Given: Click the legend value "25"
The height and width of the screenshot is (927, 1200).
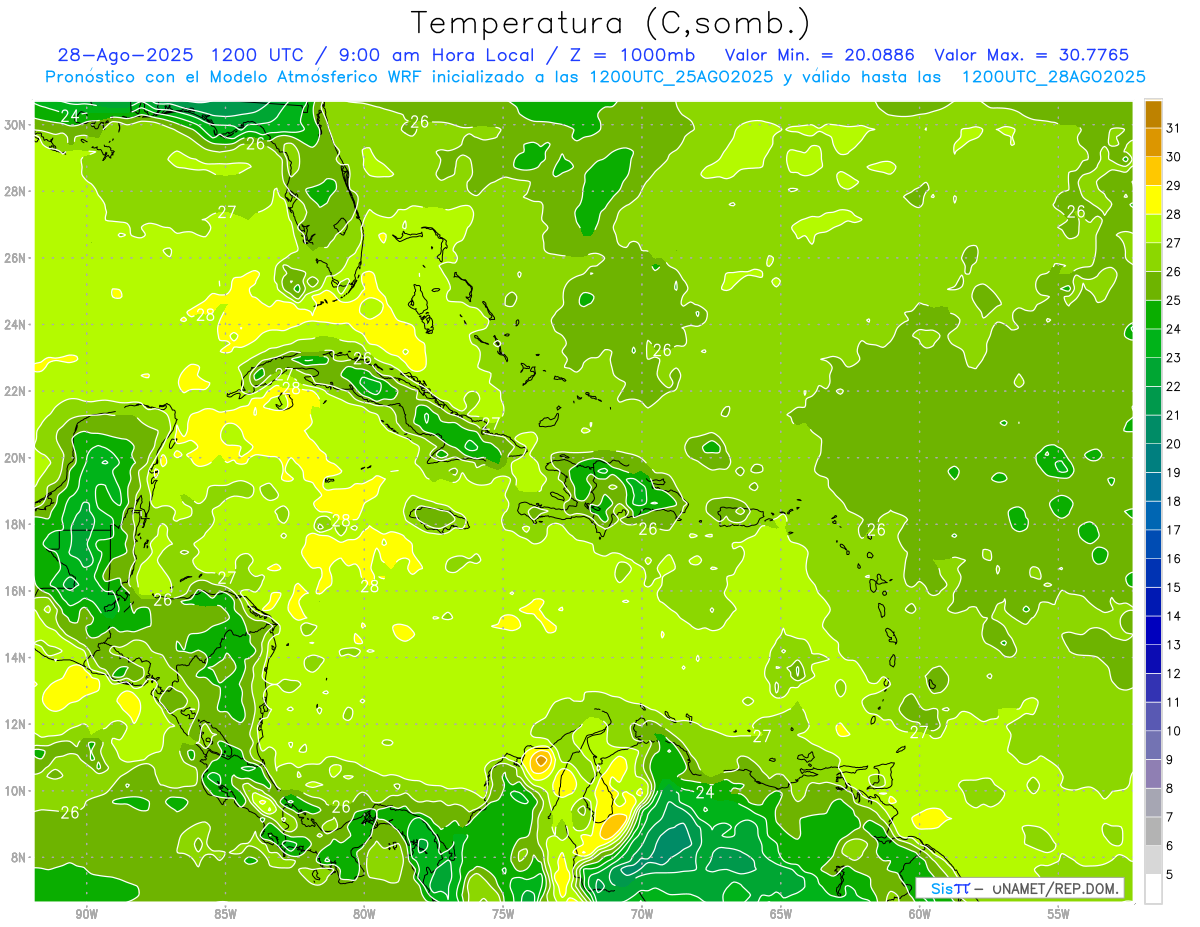Looking at the screenshot, I should pos(1174,301).
